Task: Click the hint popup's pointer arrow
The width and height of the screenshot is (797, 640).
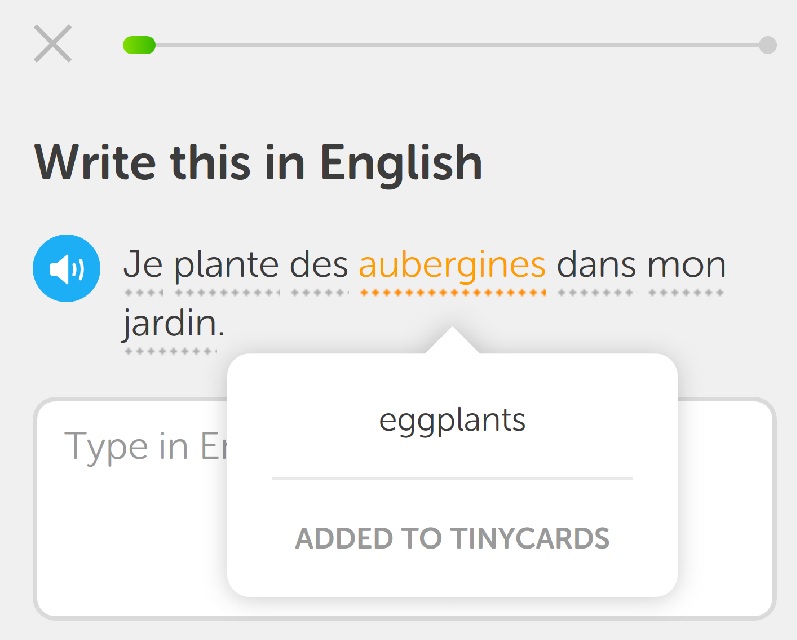Action: click(452, 340)
